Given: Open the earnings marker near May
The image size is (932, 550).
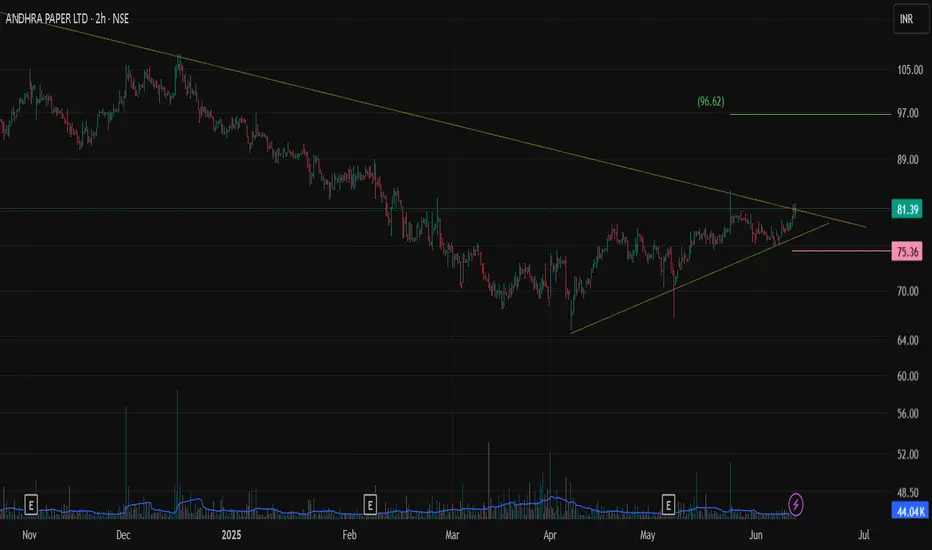Looking at the screenshot, I should click(668, 505).
